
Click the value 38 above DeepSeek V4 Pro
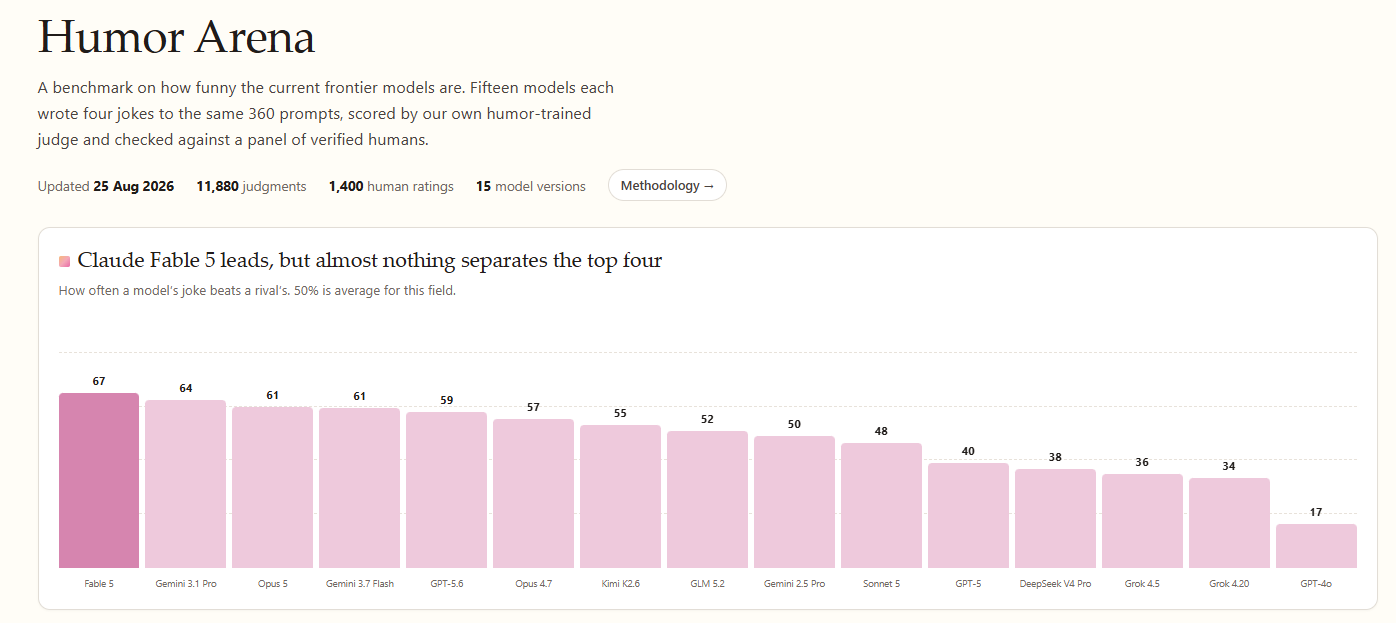pos(1056,458)
